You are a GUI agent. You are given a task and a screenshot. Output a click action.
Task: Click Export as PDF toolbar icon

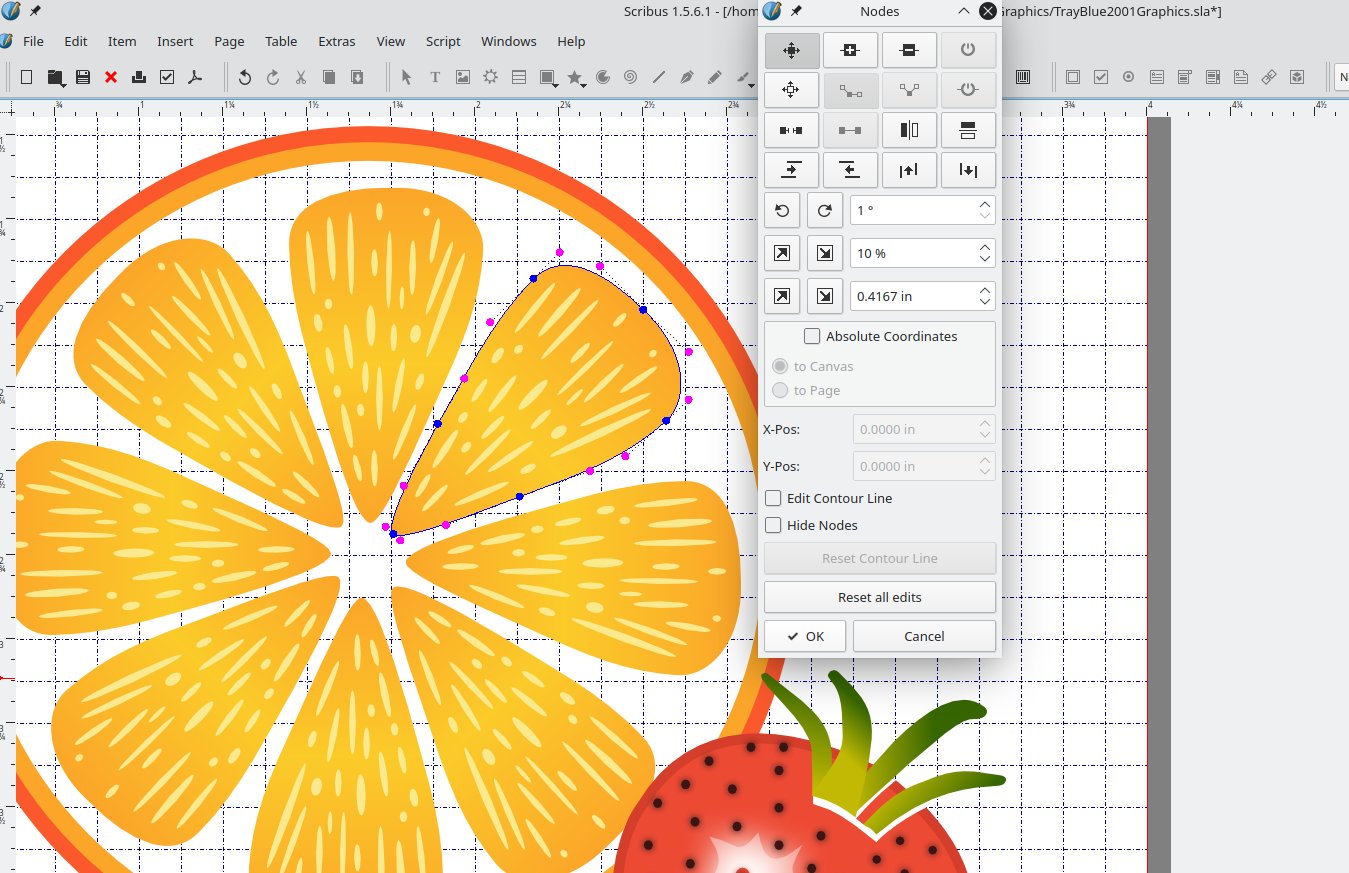[195, 77]
